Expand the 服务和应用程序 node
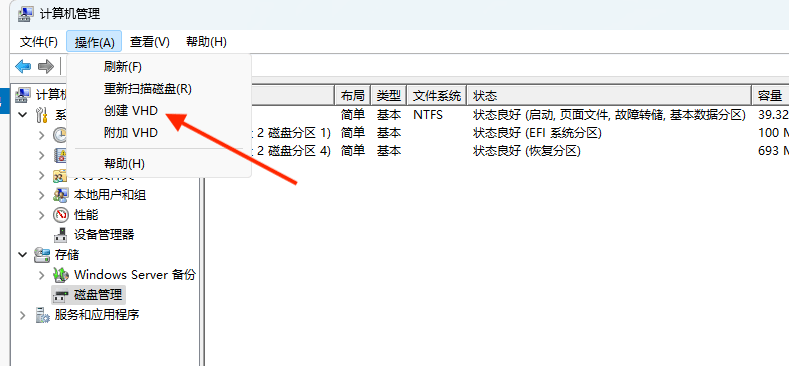 23,315
